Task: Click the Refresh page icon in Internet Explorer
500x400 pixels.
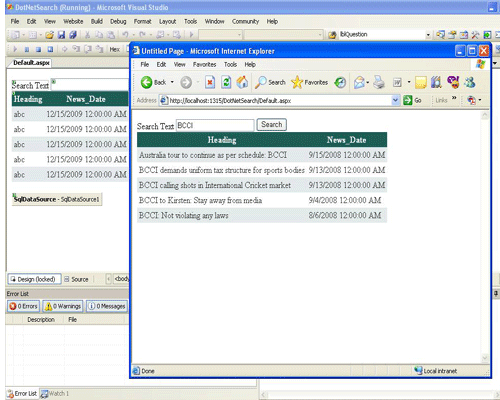Action: pos(226,82)
